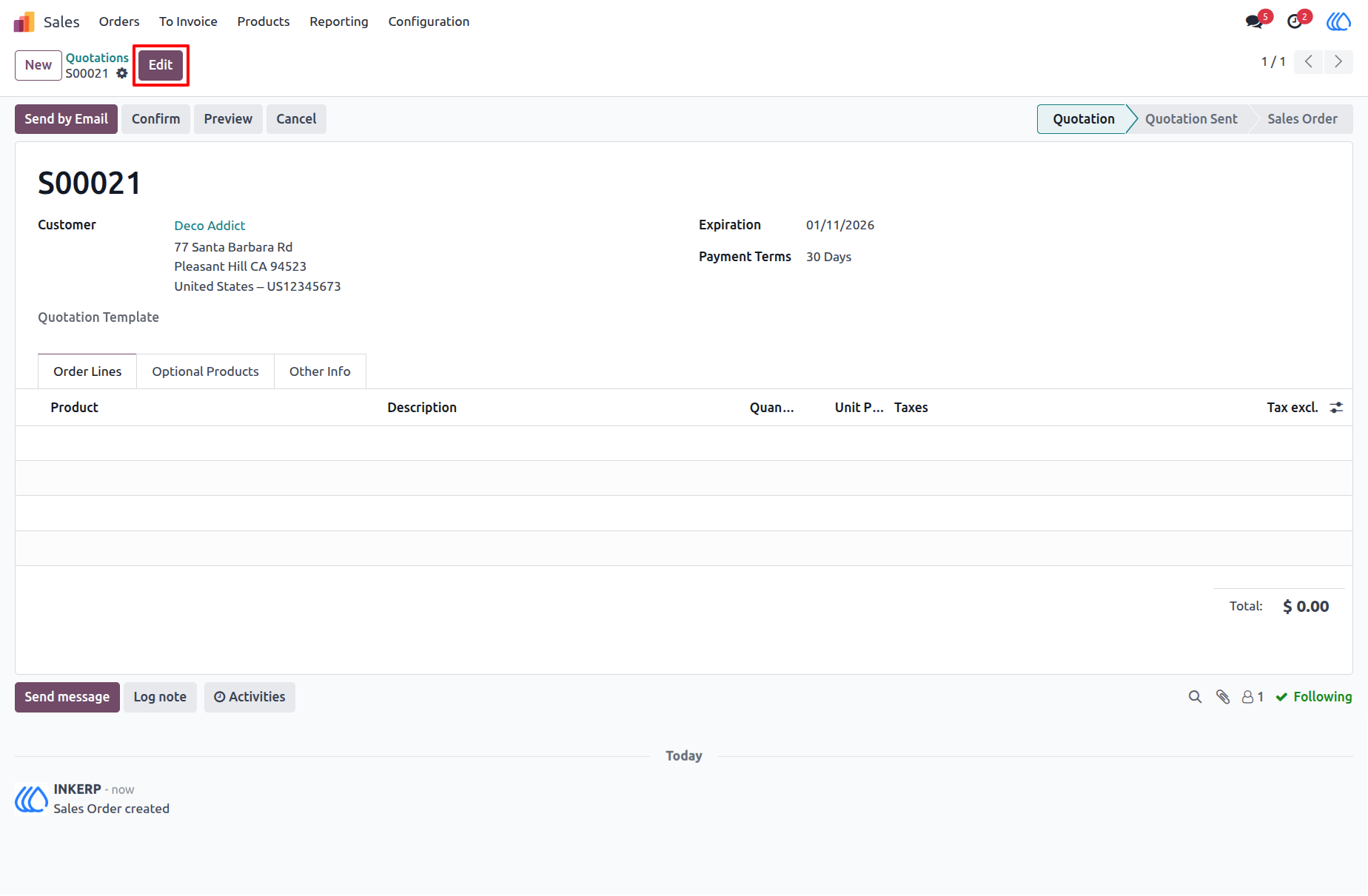
Task: Click the Expiration date 01/11/2026
Action: tap(840, 225)
